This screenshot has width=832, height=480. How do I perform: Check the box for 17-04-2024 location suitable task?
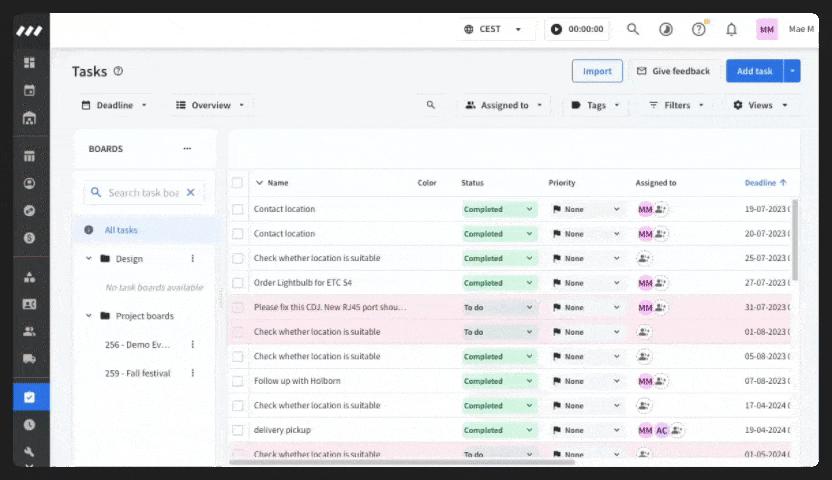[238, 406]
